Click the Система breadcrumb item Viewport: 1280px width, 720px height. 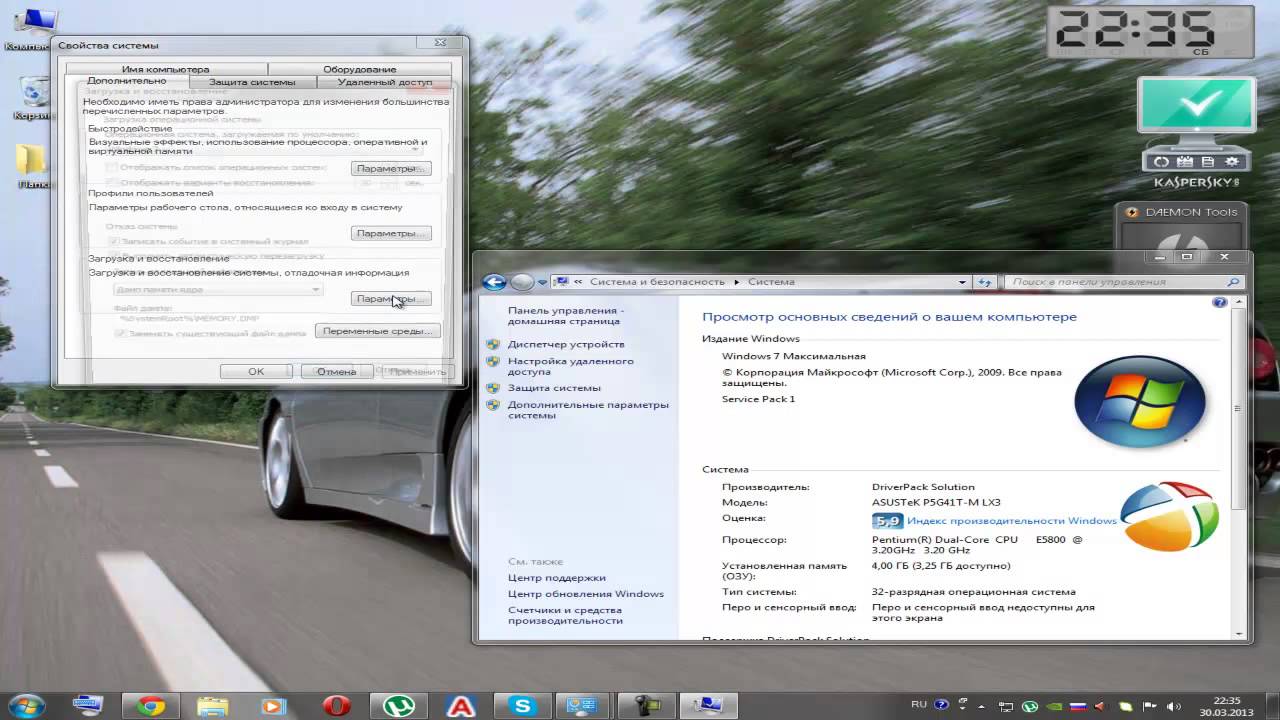pyautogui.click(x=771, y=282)
